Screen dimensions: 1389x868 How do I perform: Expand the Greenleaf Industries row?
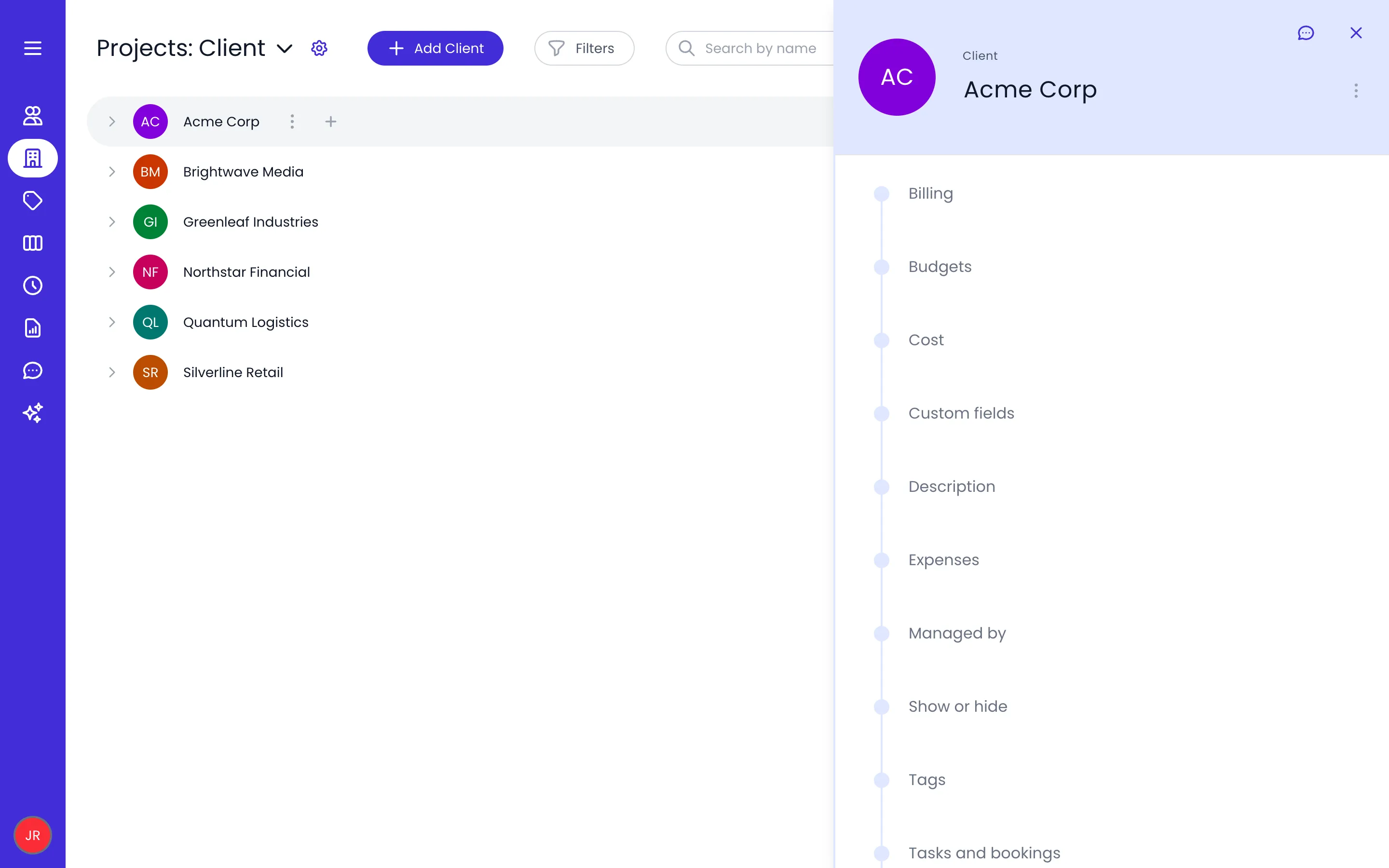[112, 222]
